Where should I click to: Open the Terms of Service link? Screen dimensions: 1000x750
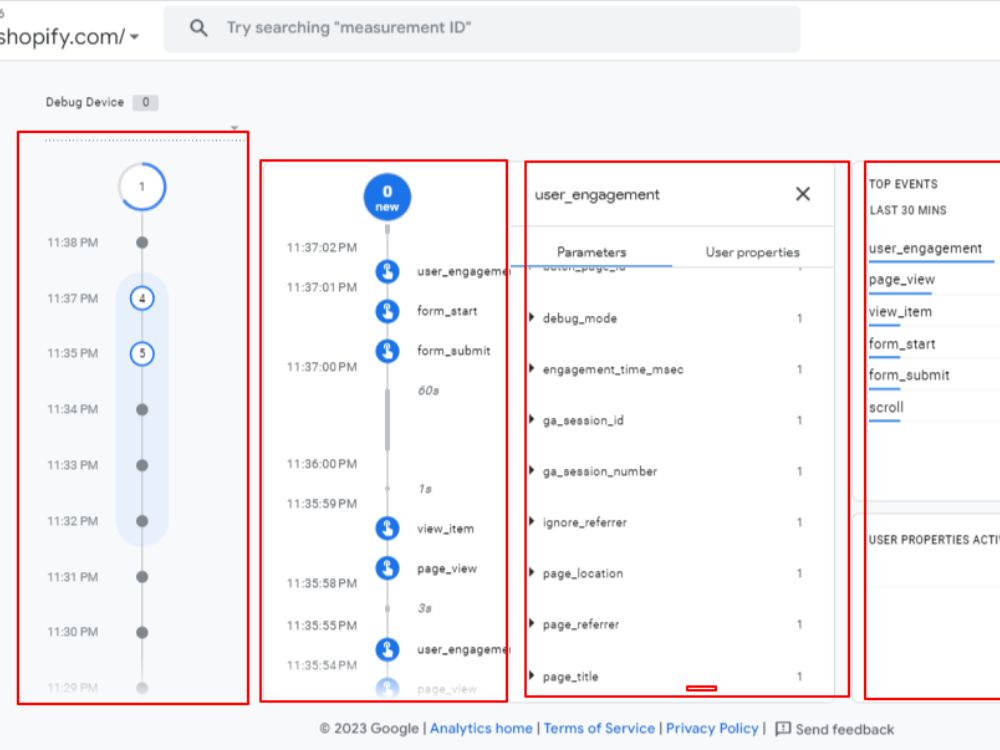point(599,728)
